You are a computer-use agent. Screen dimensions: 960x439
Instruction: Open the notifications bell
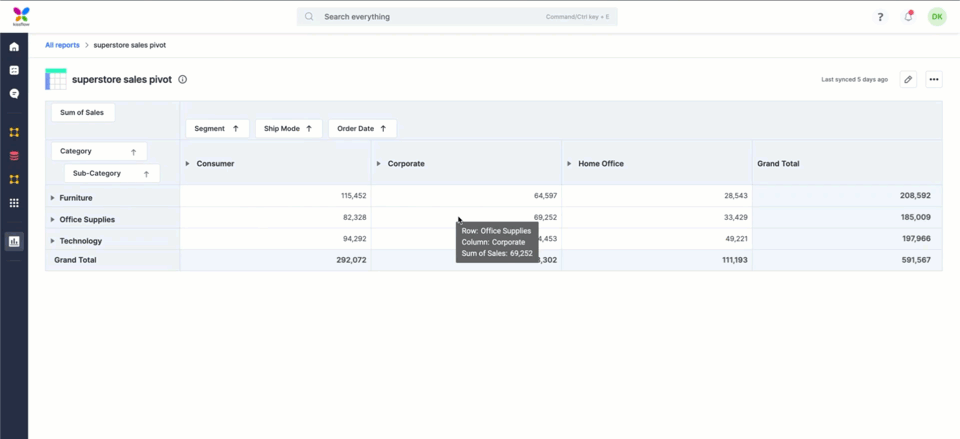(909, 17)
